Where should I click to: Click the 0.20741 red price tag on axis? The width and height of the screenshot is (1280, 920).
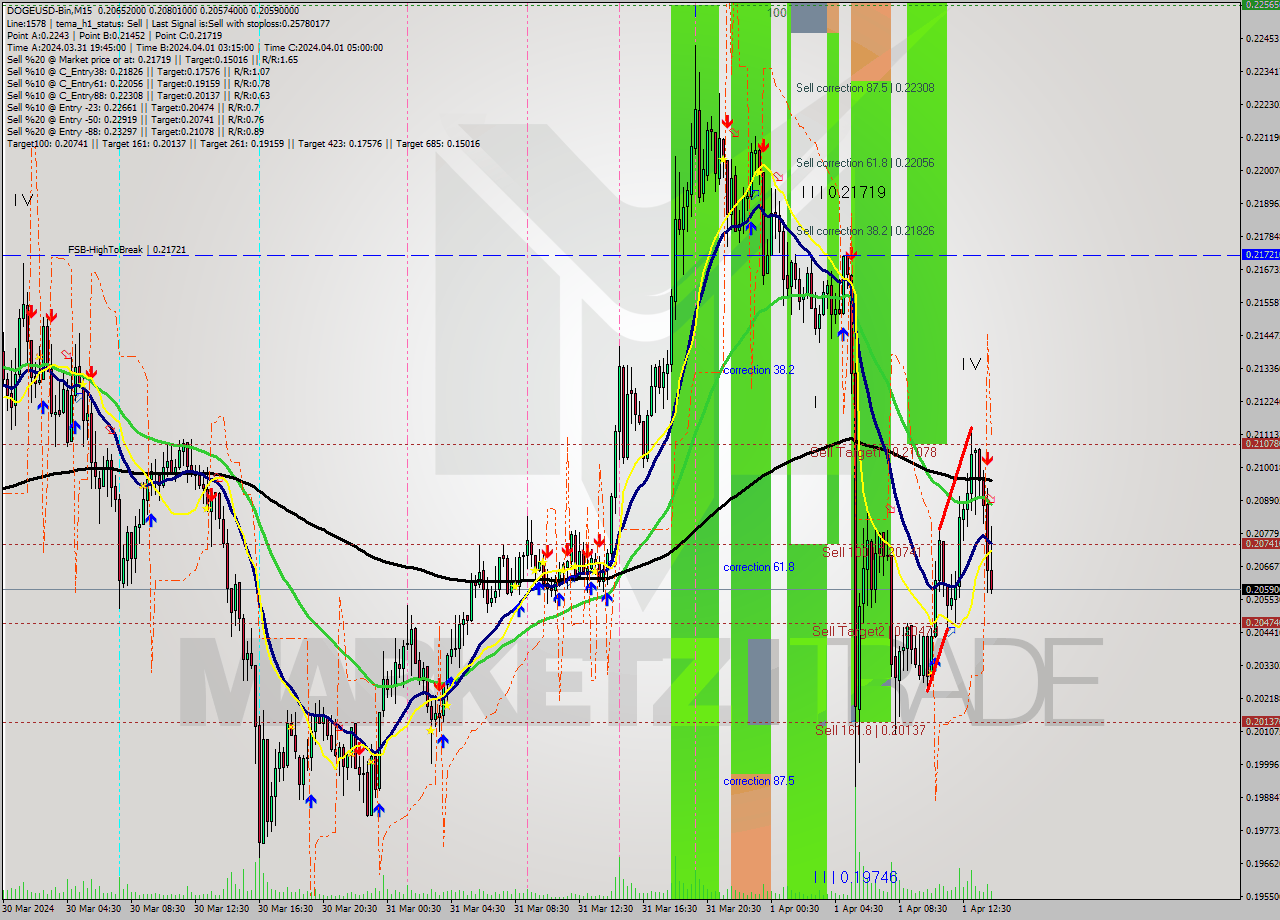click(x=1260, y=543)
